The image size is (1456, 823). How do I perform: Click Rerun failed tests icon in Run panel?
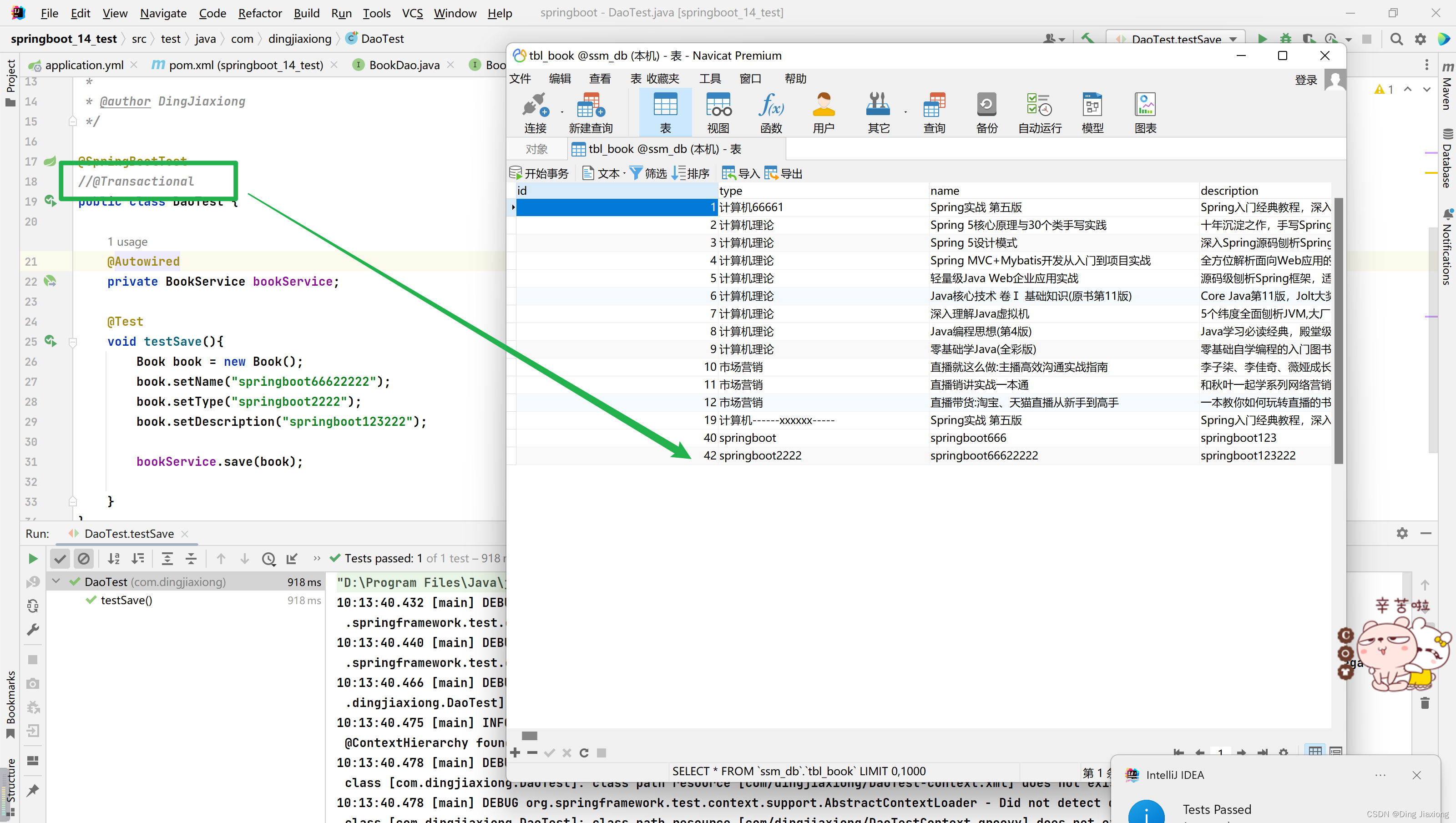point(33,582)
